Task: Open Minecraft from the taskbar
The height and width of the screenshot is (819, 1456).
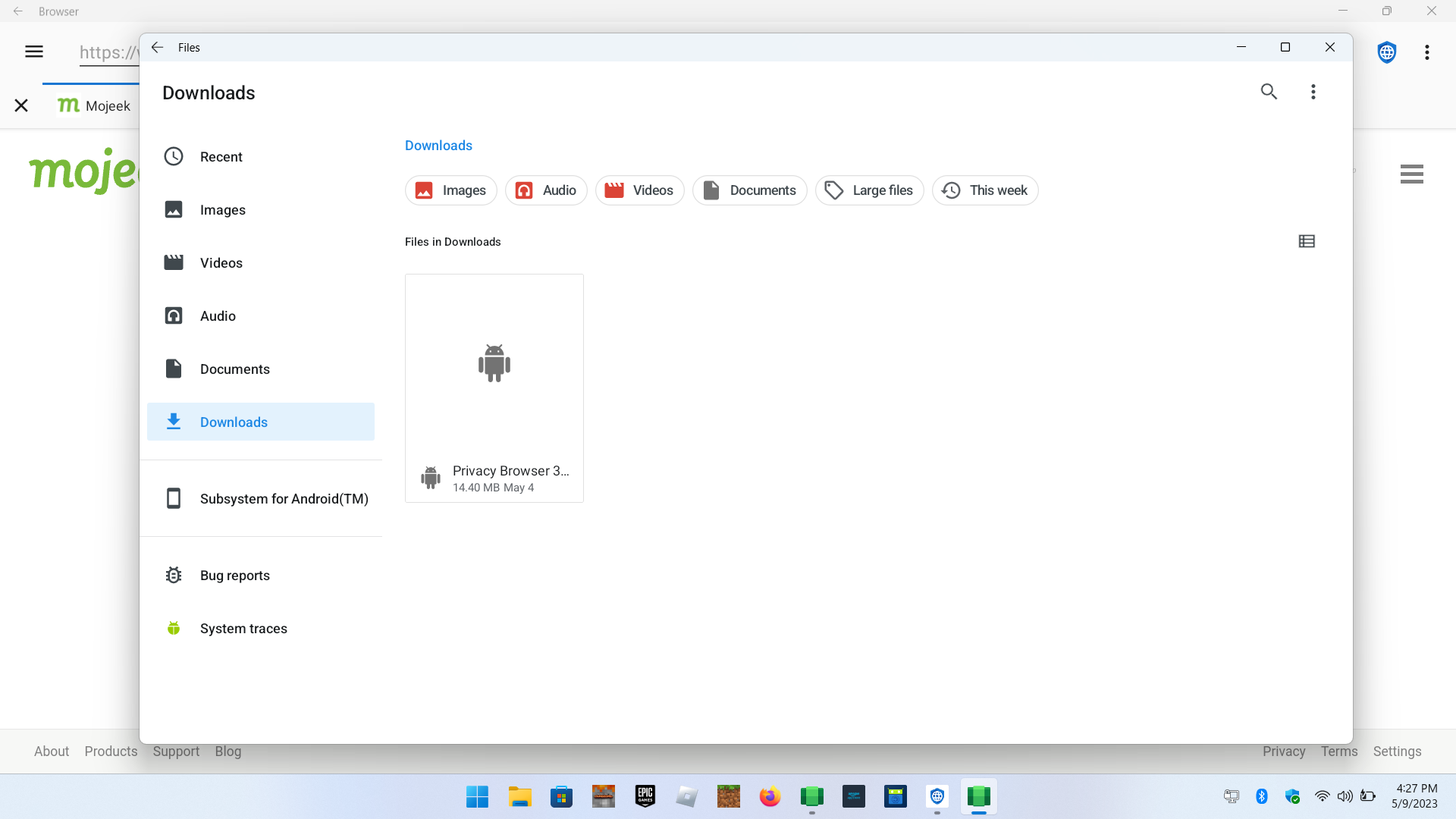Action: [728, 796]
